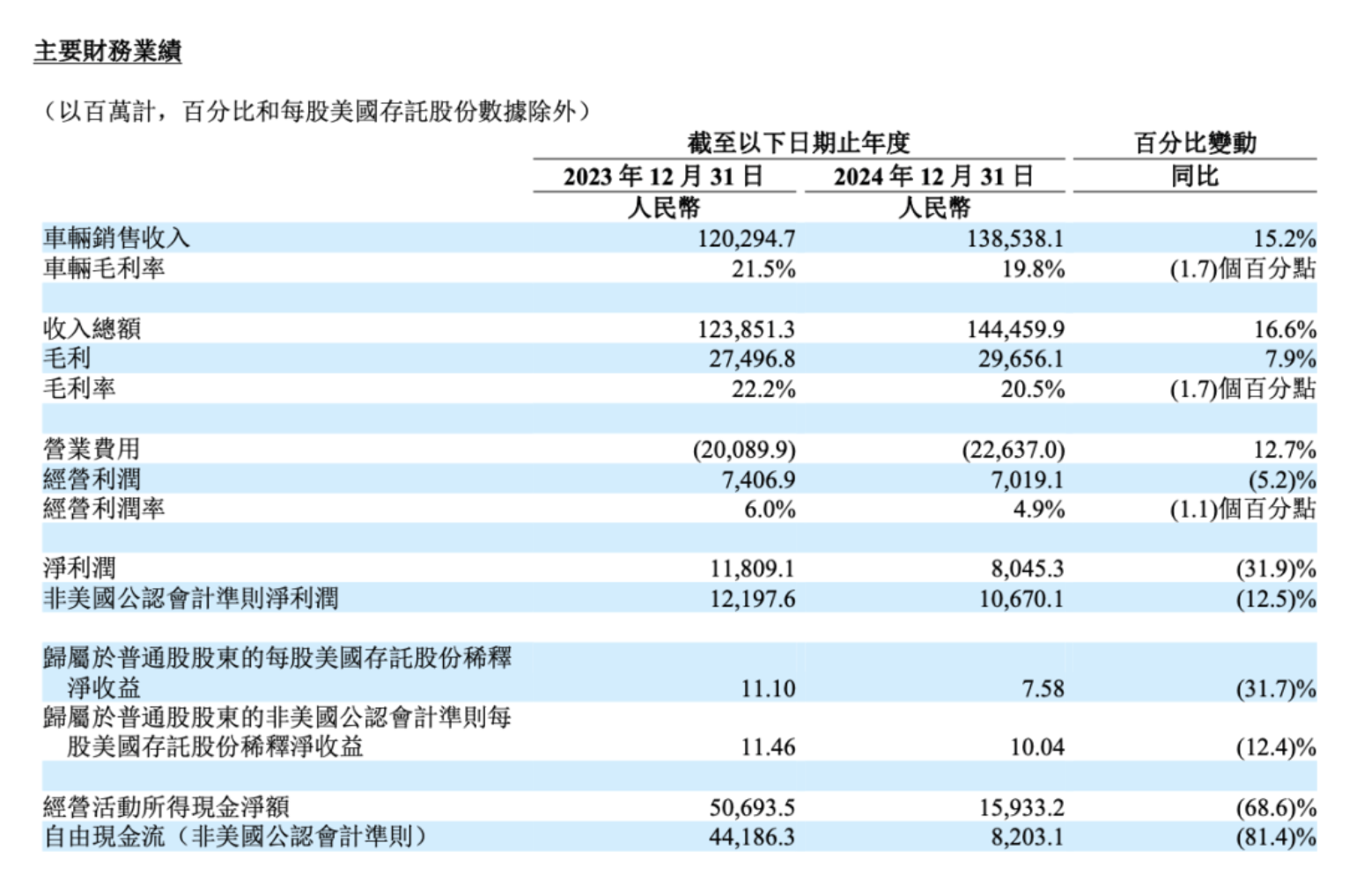This screenshot has width=1349, height=896.
Task: Click the value 50,693.5
Action: (x=753, y=808)
